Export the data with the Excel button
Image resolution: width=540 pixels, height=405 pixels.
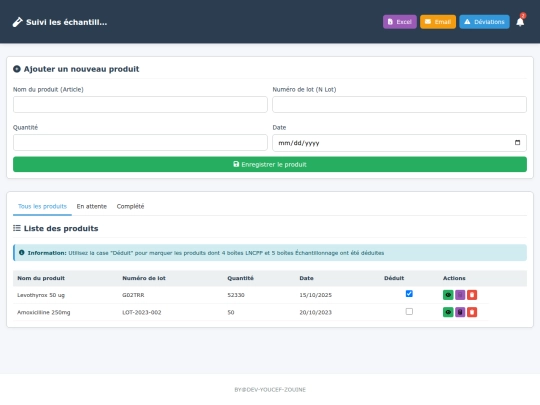click(399, 22)
